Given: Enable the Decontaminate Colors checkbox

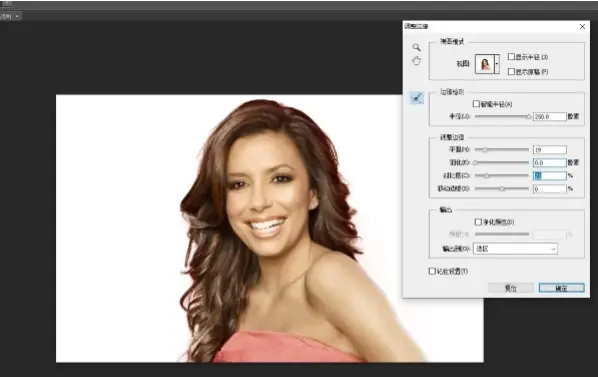Looking at the screenshot, I should 478,221.
